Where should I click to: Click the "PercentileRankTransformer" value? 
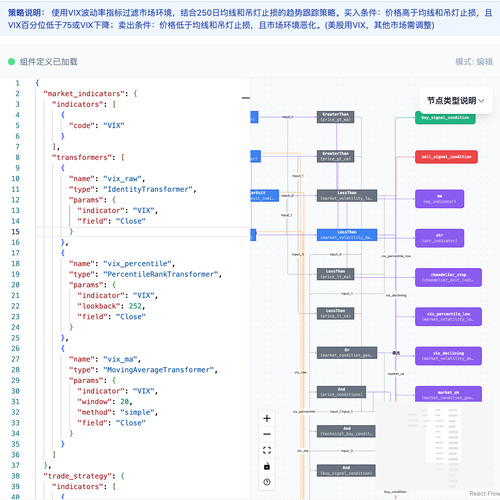tap(161, 274)
